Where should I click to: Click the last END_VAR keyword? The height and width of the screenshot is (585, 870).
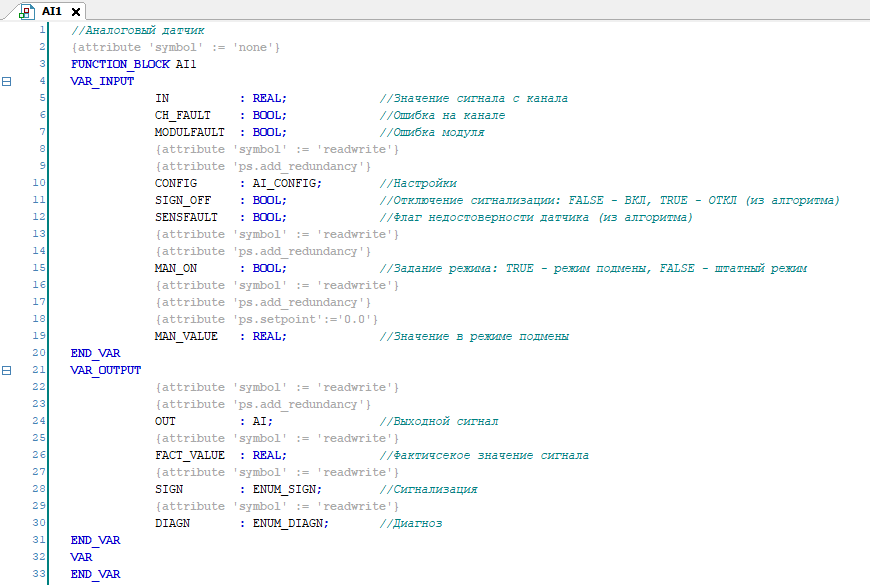(x=95, y=574)
